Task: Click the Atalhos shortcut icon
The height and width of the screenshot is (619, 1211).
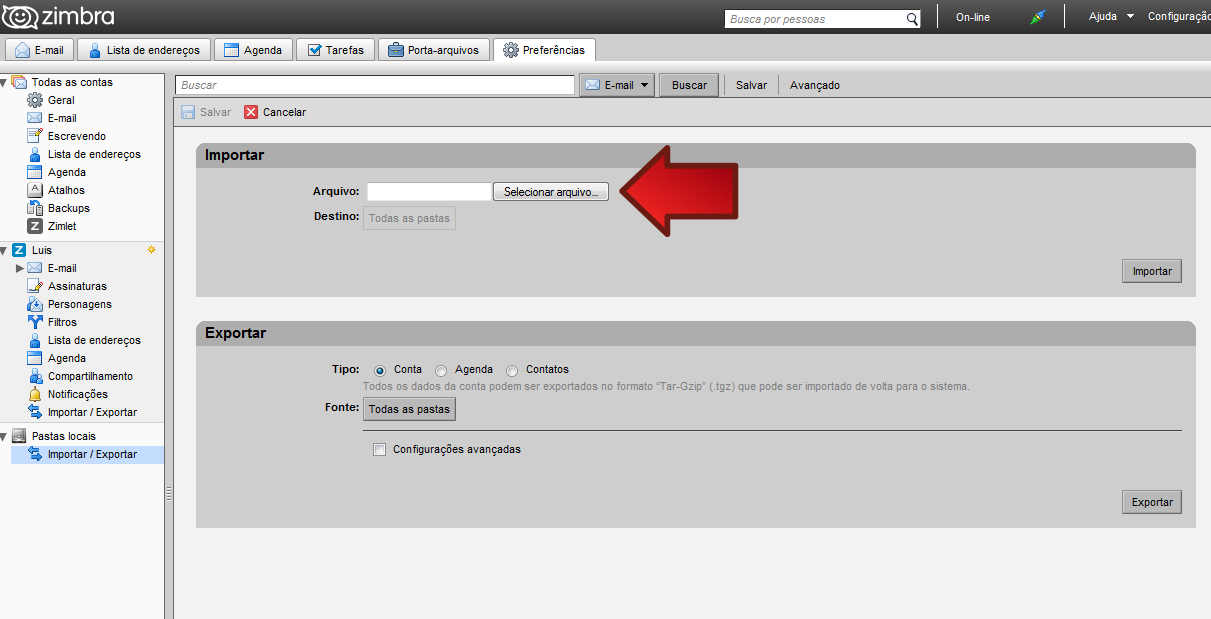Action: [35, 190]
